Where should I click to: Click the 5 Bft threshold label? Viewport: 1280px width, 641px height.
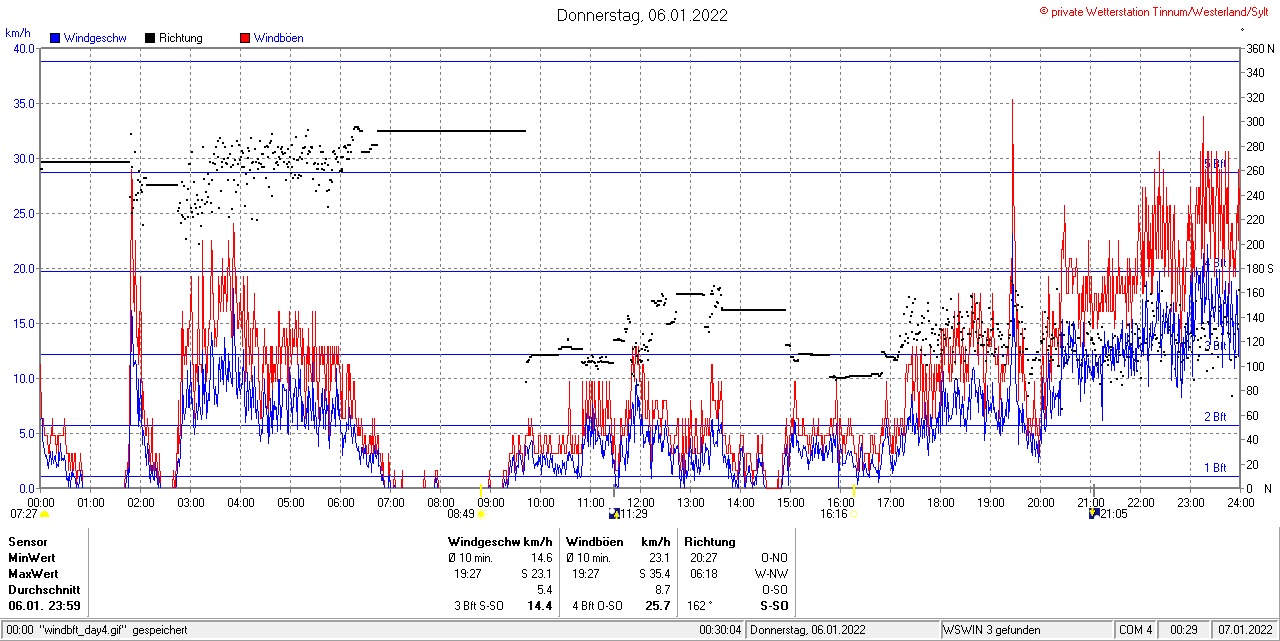[1214, 163]
